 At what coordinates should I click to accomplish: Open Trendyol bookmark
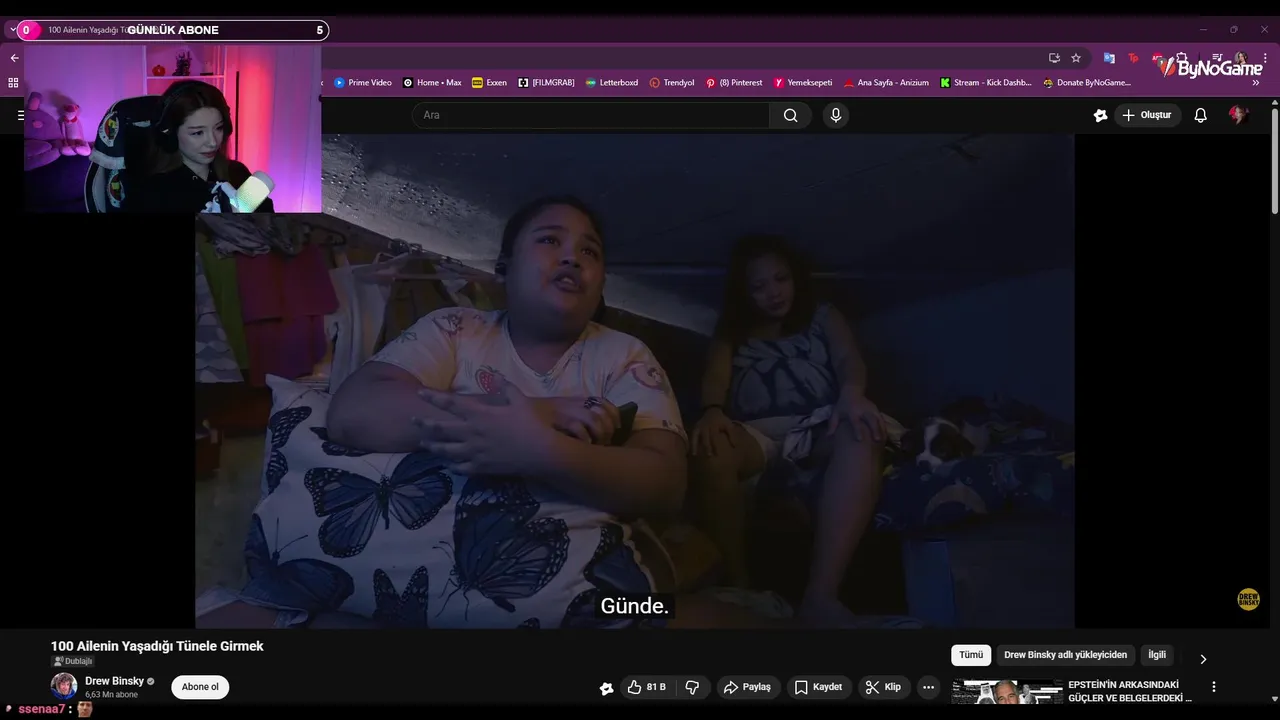click(x=672, y=83)
